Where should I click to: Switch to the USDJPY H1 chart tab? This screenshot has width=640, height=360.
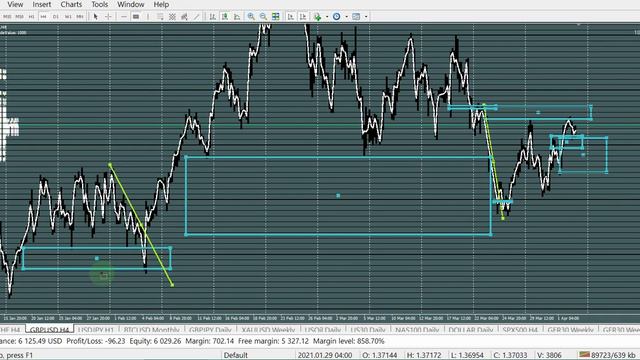[96, 330]
